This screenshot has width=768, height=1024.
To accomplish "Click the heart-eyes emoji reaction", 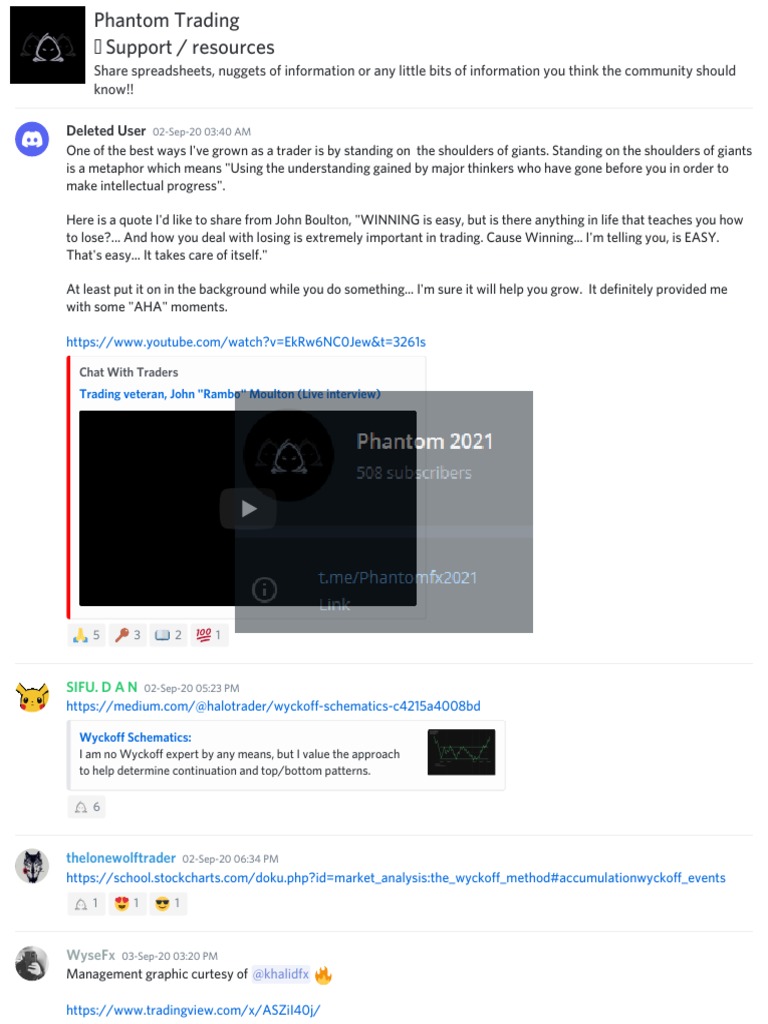I will pyautogui.click(x=127, y=903).
